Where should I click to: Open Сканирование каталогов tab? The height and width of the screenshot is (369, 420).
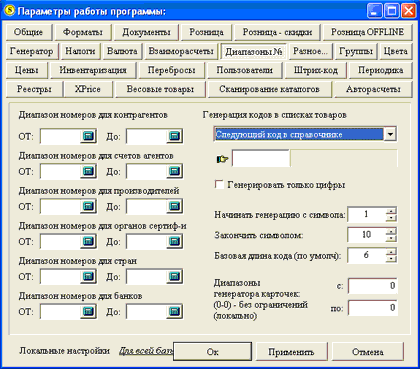(269, 89)
